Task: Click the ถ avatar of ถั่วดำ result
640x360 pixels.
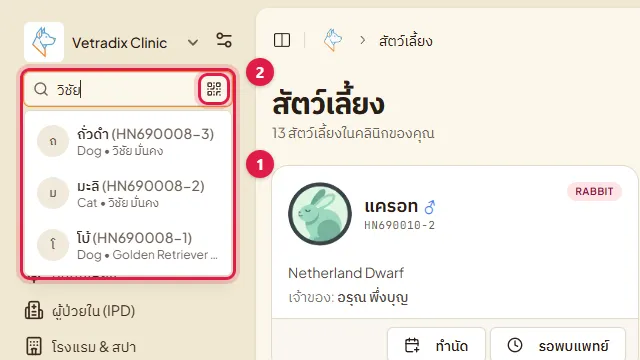Action: coord(53,141)
